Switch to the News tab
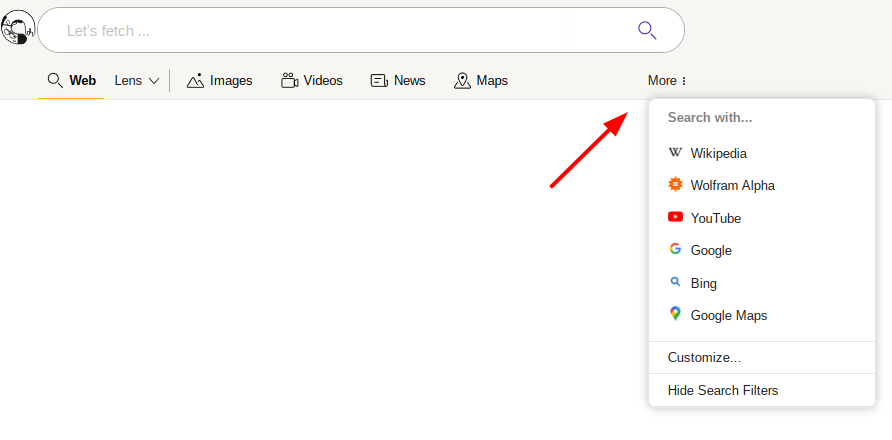Screen dimensions: 892x440 pos(397,81)
